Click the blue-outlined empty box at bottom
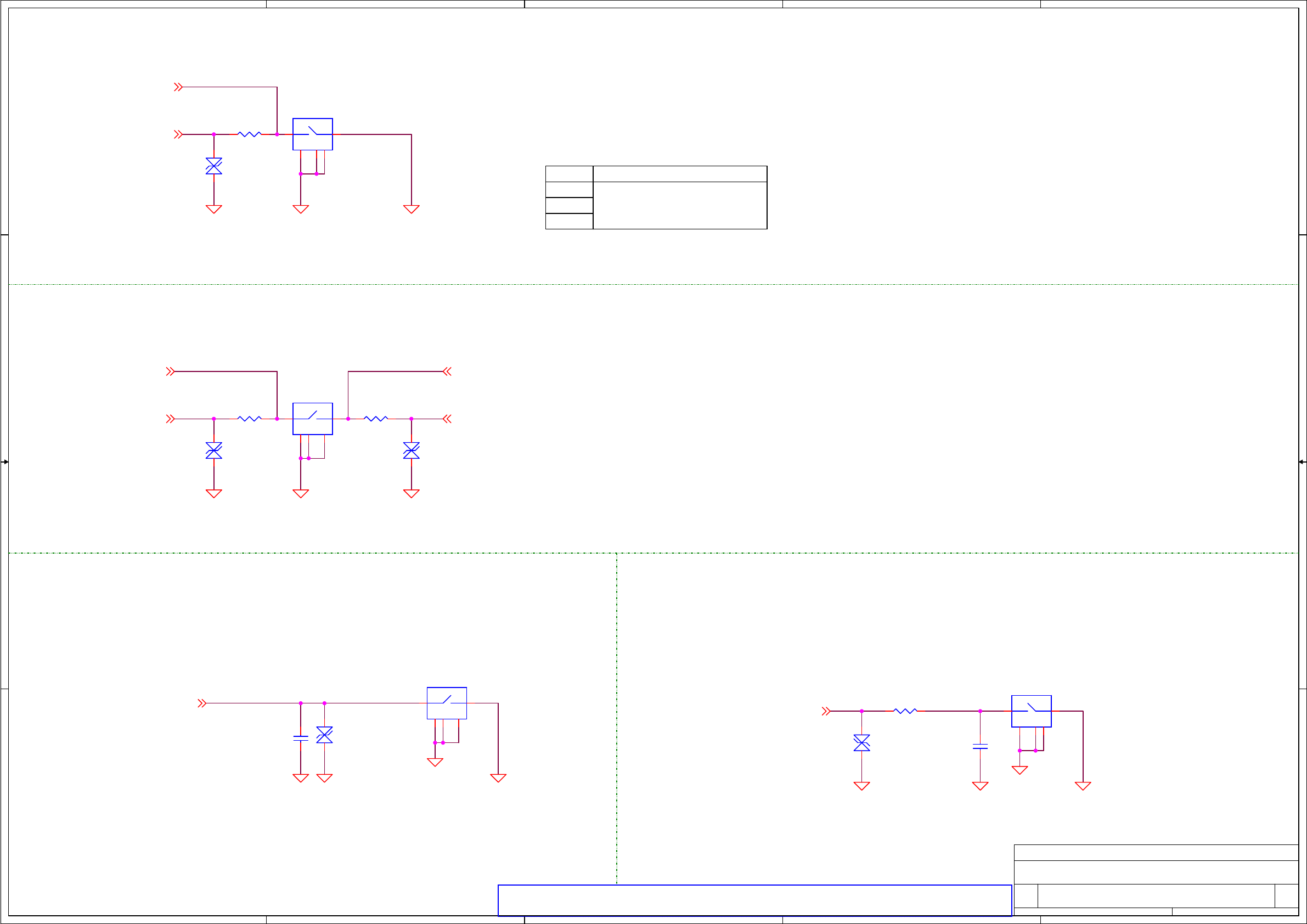 754,900
